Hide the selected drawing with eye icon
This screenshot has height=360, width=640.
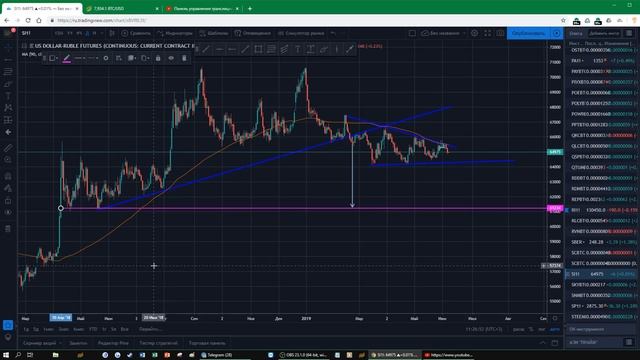tap(171, 58)
